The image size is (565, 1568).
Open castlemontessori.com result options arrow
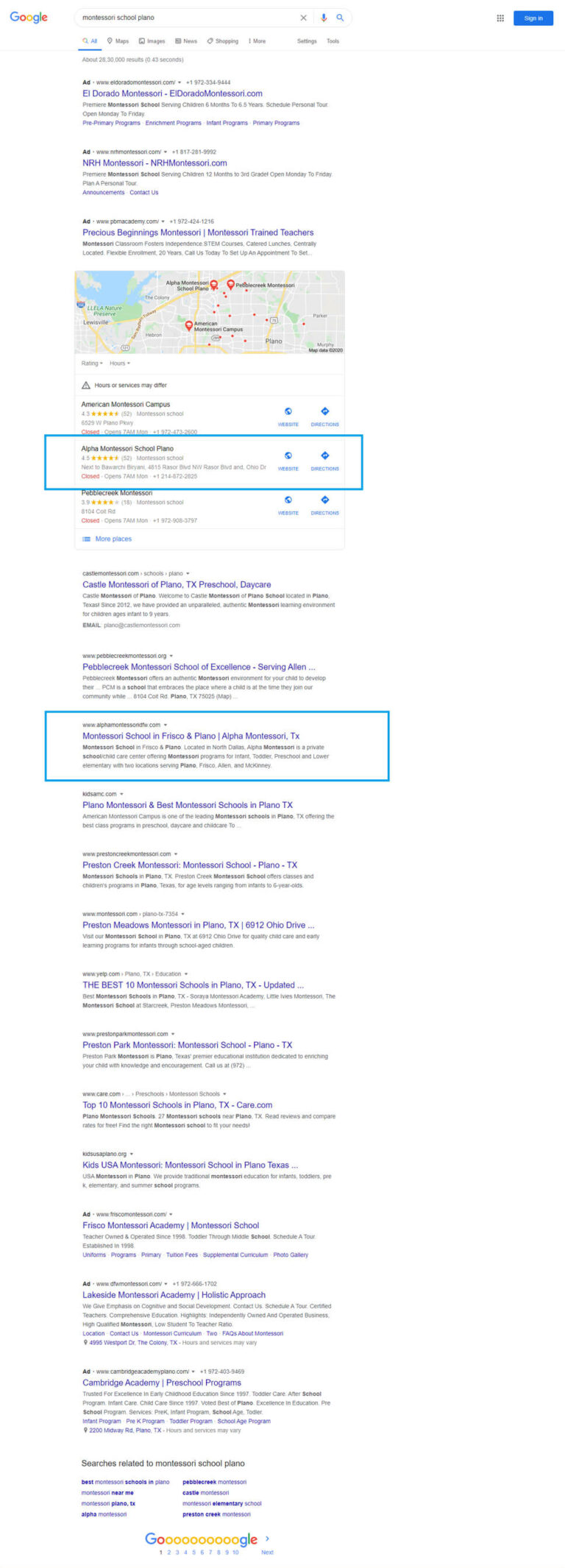(x=188, y=573)
